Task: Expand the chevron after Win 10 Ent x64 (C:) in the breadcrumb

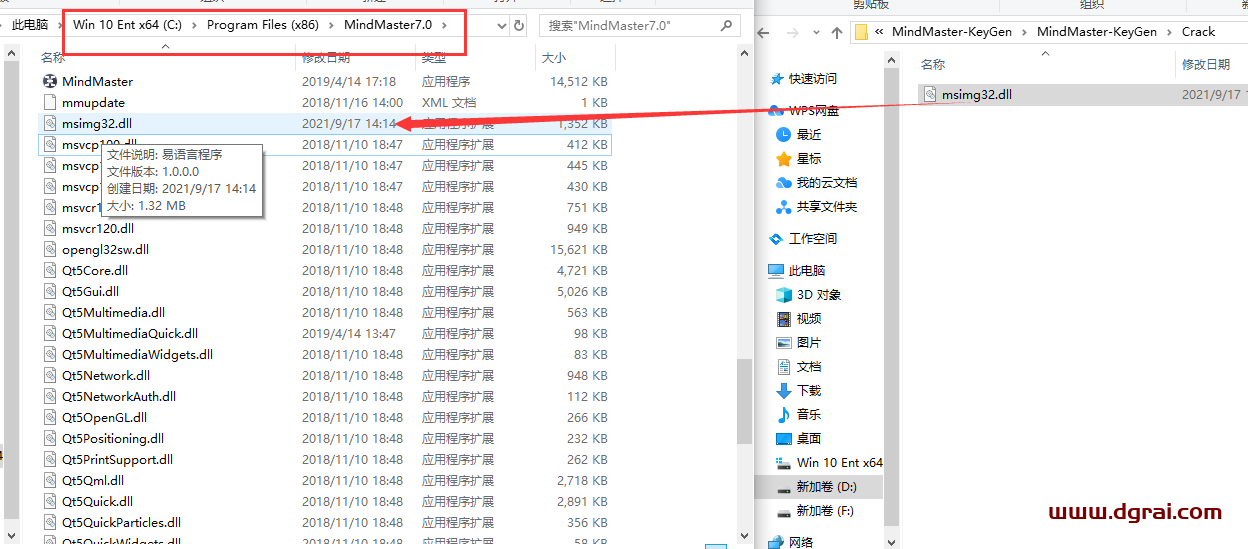Action: click(193, 25)
